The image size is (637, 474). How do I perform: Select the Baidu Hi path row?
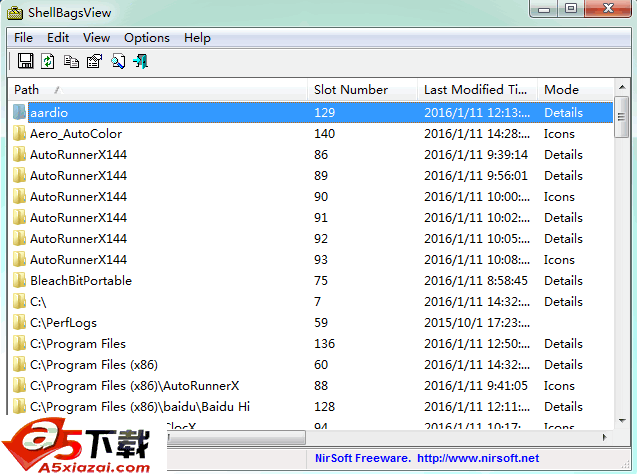pyautogui.click(x=311, y=406)
